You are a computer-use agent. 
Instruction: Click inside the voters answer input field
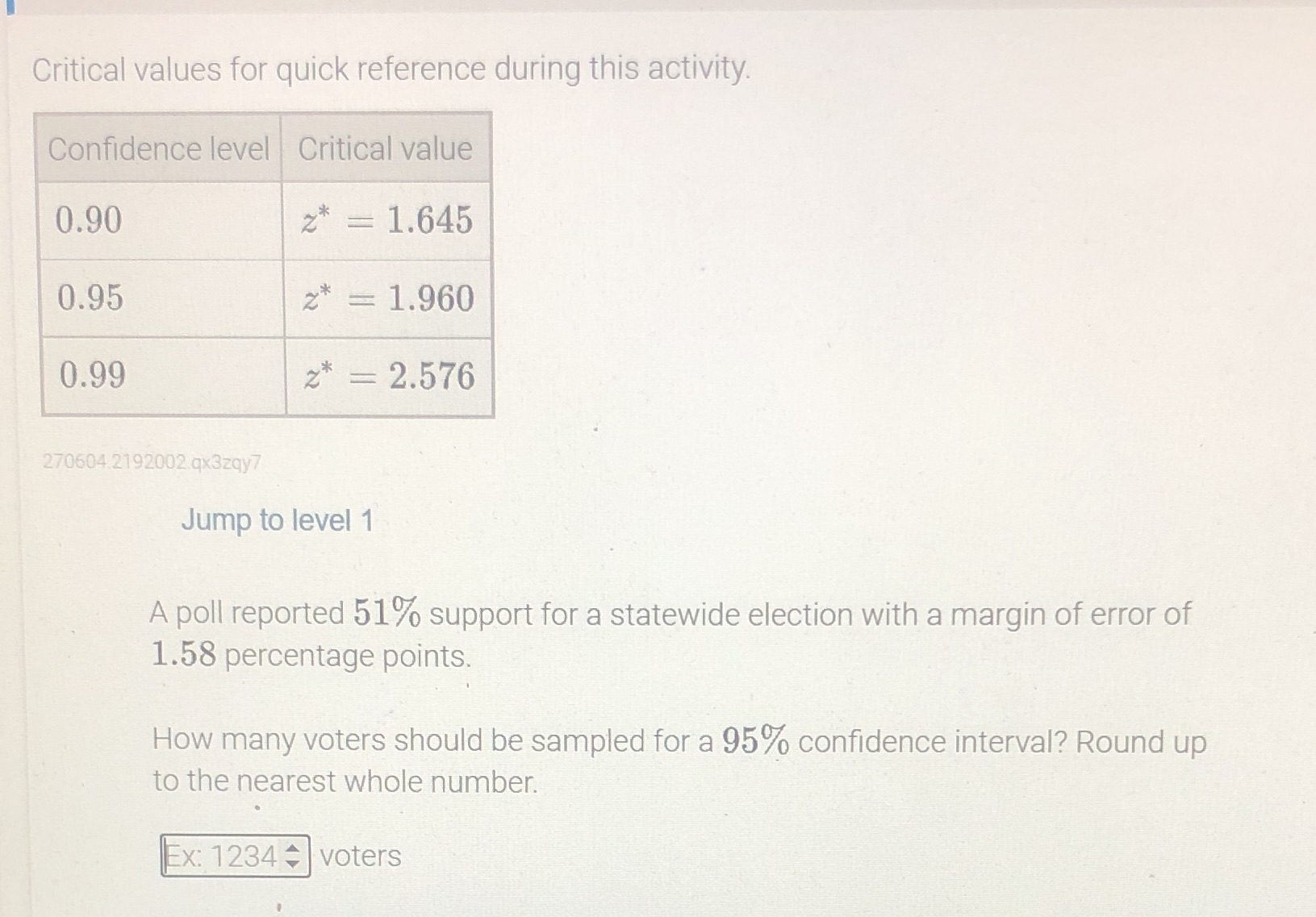coord(218,856)
